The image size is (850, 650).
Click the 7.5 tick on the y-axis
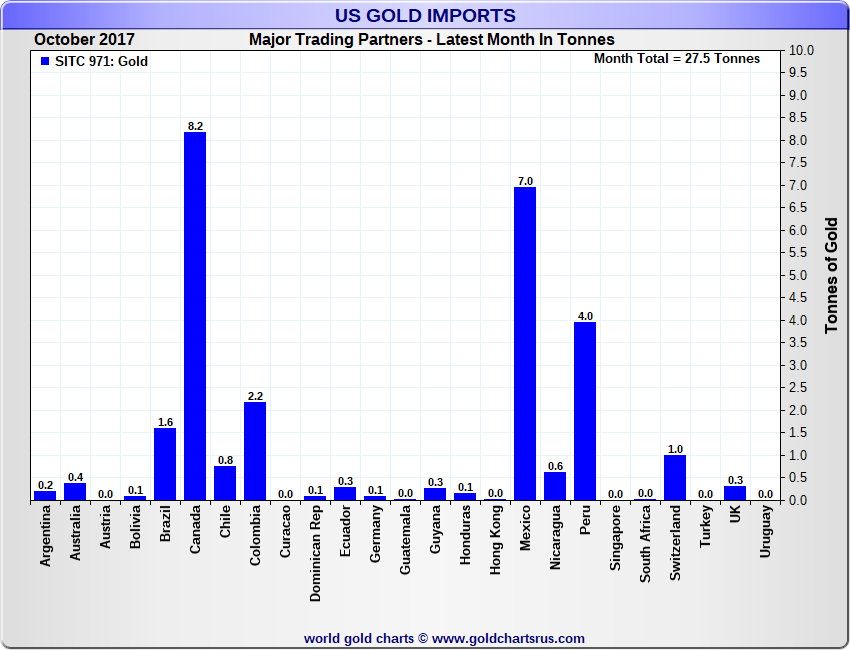tap(798, 163)
